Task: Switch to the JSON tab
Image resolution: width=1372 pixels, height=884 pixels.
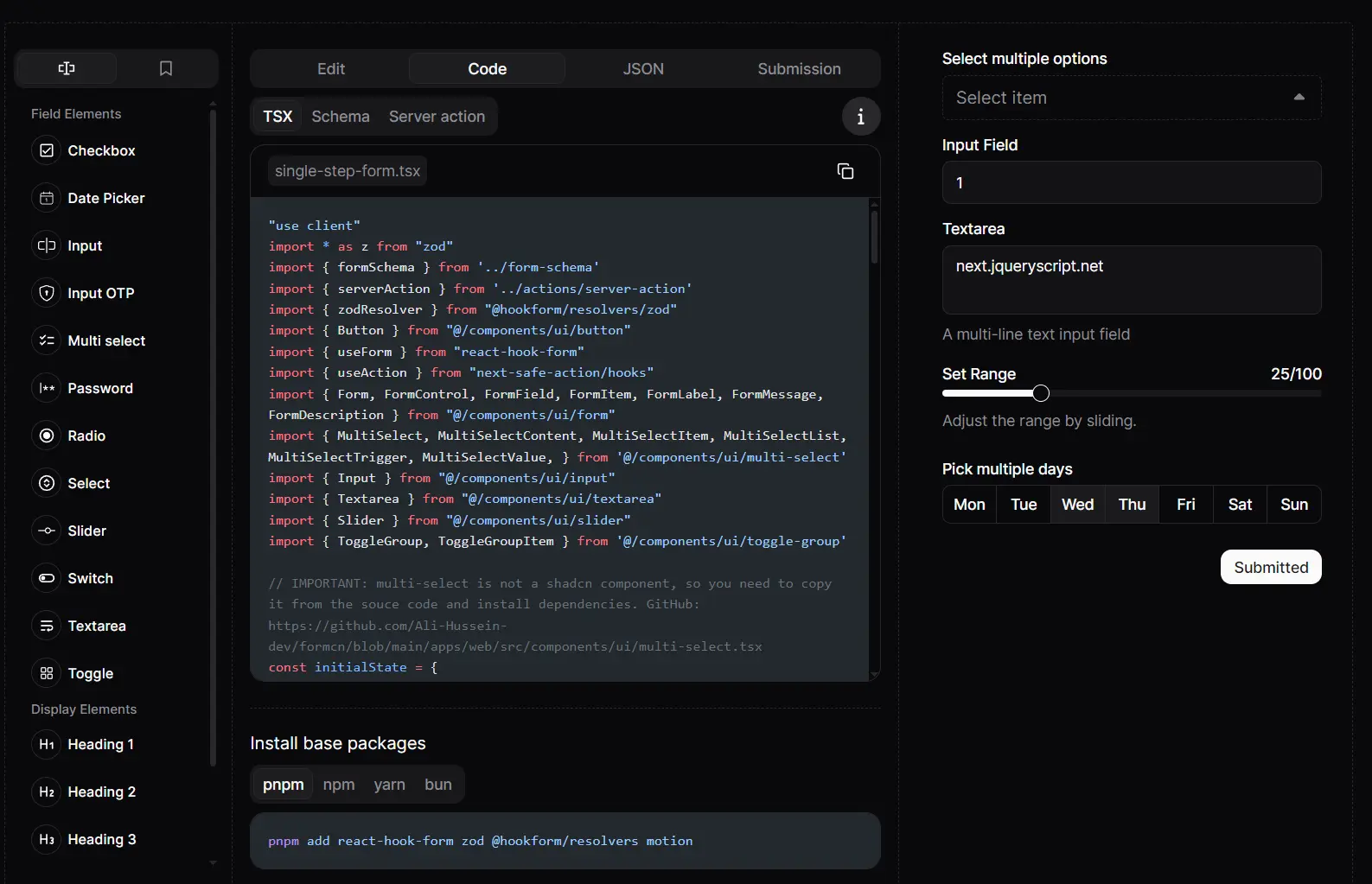Action: (x=643, y=69)
